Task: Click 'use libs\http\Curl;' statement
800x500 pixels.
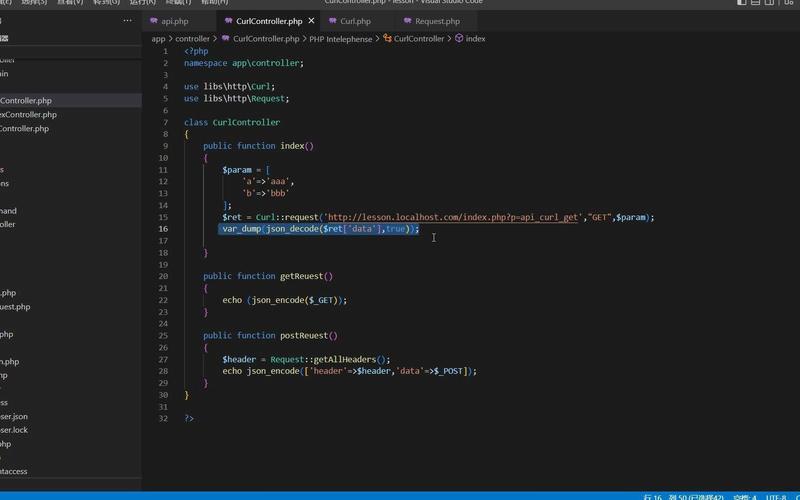Action: point(230,87)
